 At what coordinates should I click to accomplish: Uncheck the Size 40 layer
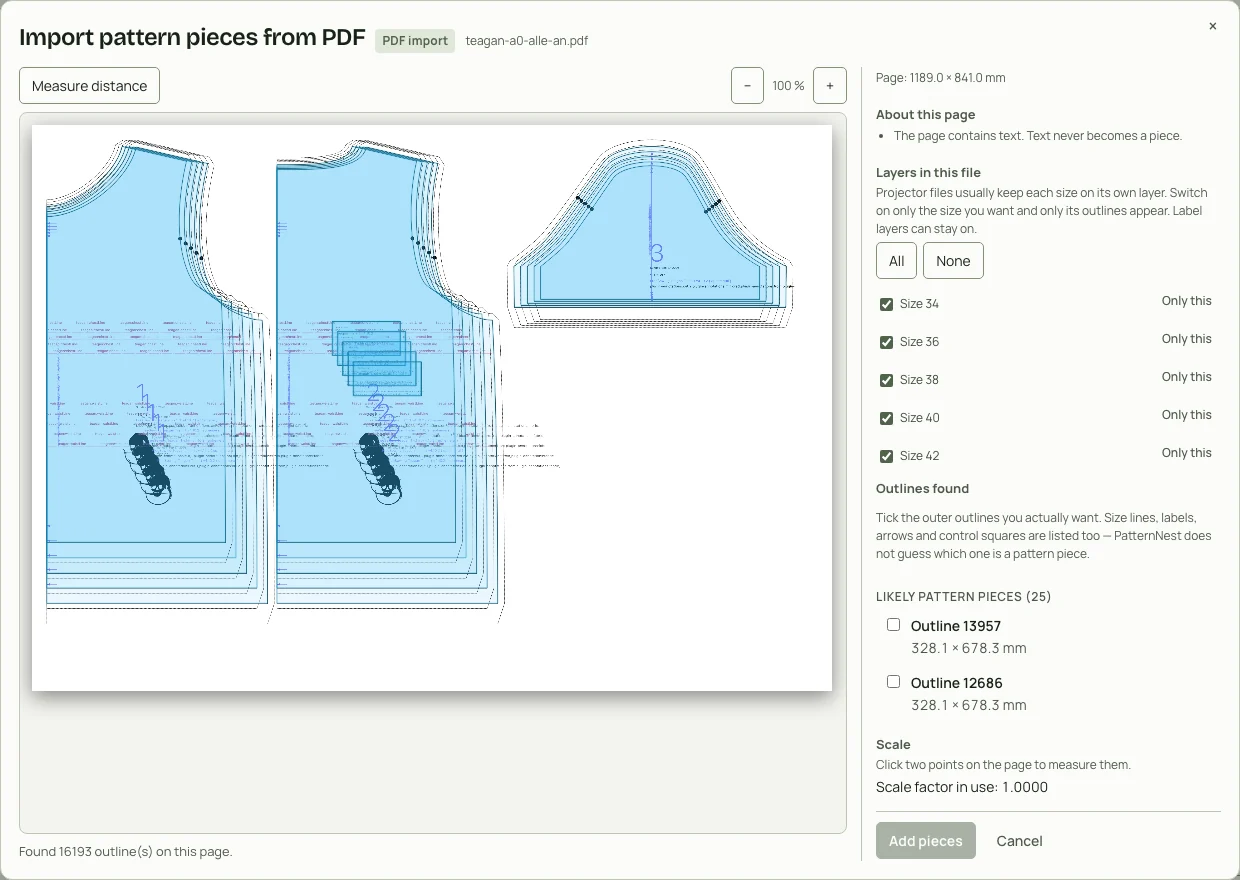coord(886,418)
